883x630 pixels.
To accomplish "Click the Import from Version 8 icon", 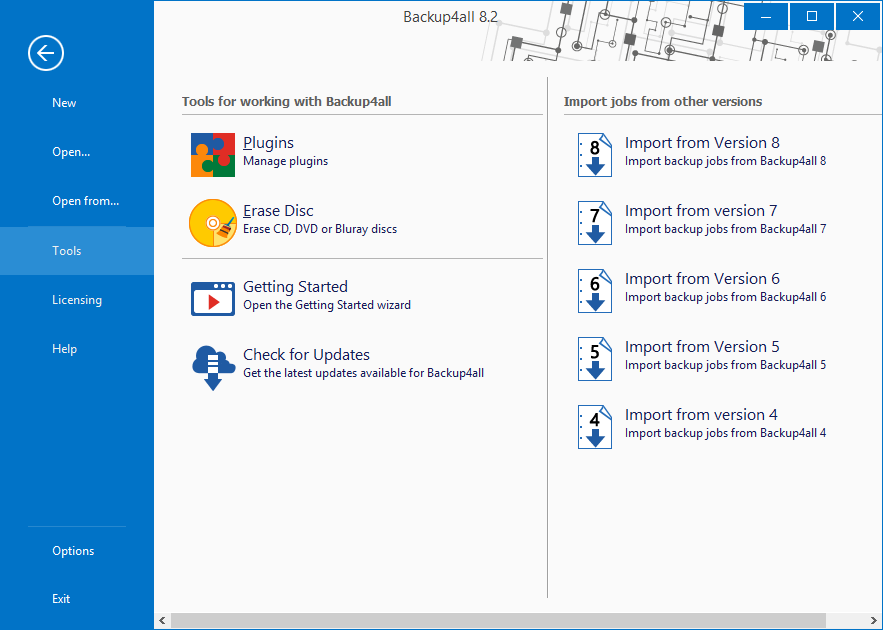I will (594, 155).
